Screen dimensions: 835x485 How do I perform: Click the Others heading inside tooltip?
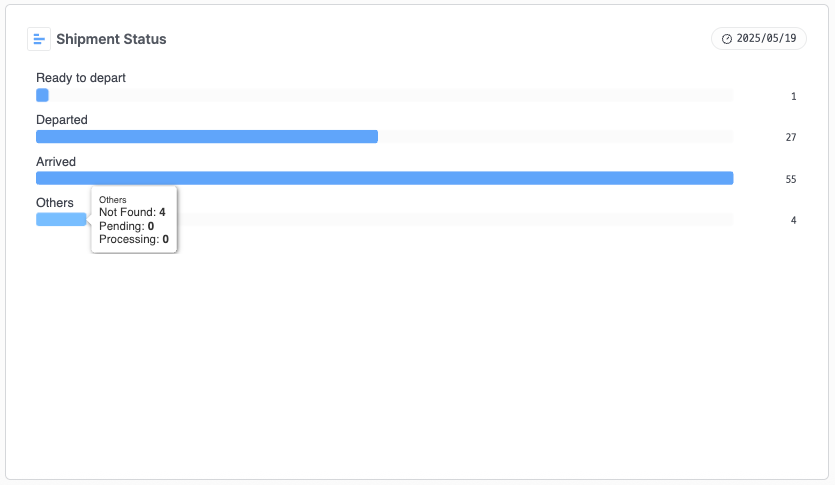(x=112, y=200)
